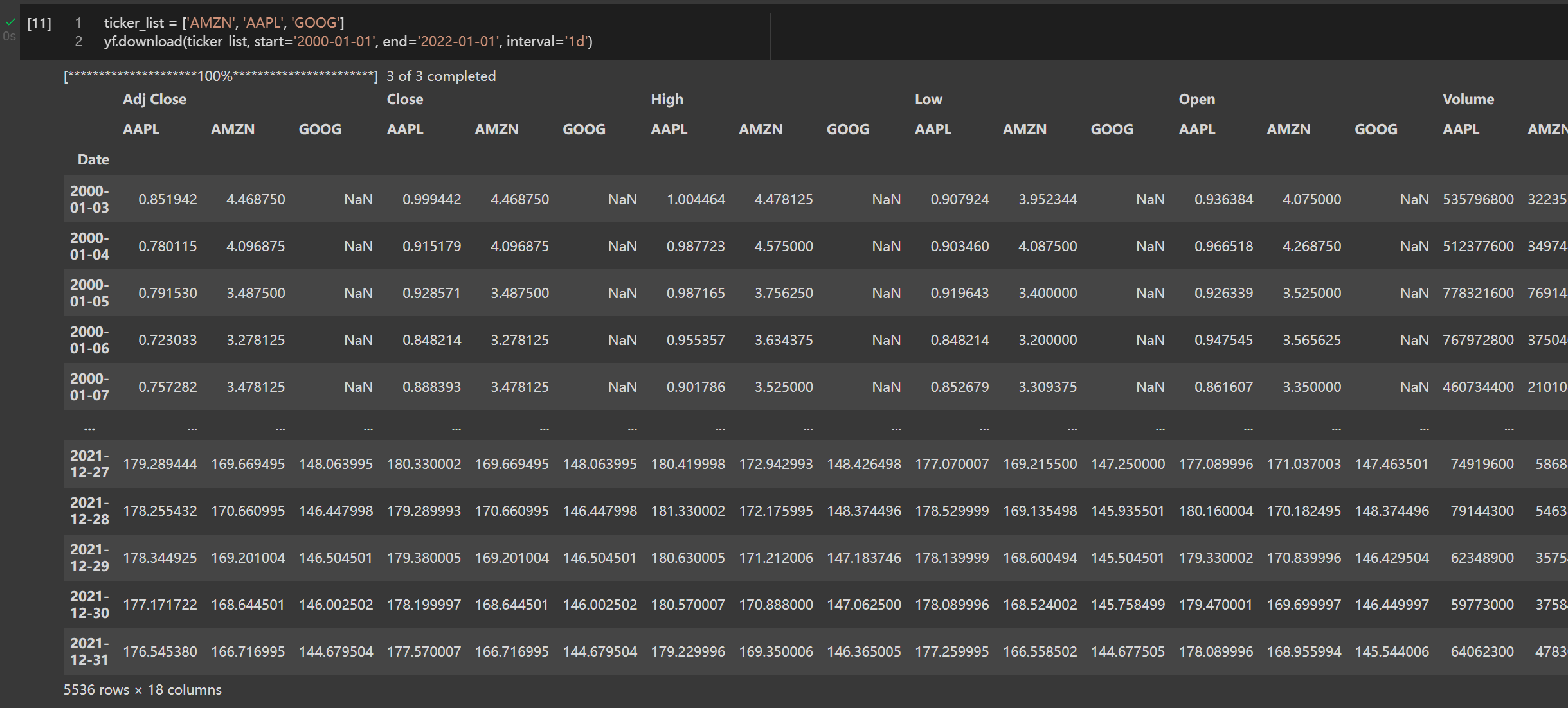Click the volume value 74919600

coord(1482,464)
